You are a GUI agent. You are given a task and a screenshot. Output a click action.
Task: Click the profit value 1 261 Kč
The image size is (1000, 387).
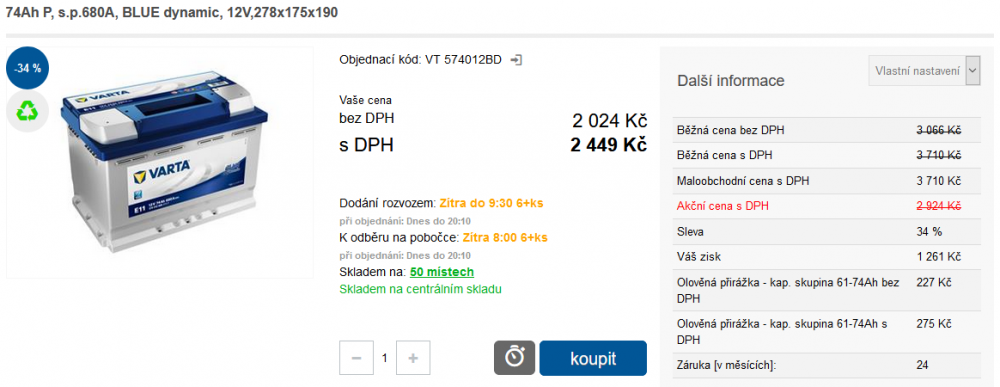coord(939,257)
